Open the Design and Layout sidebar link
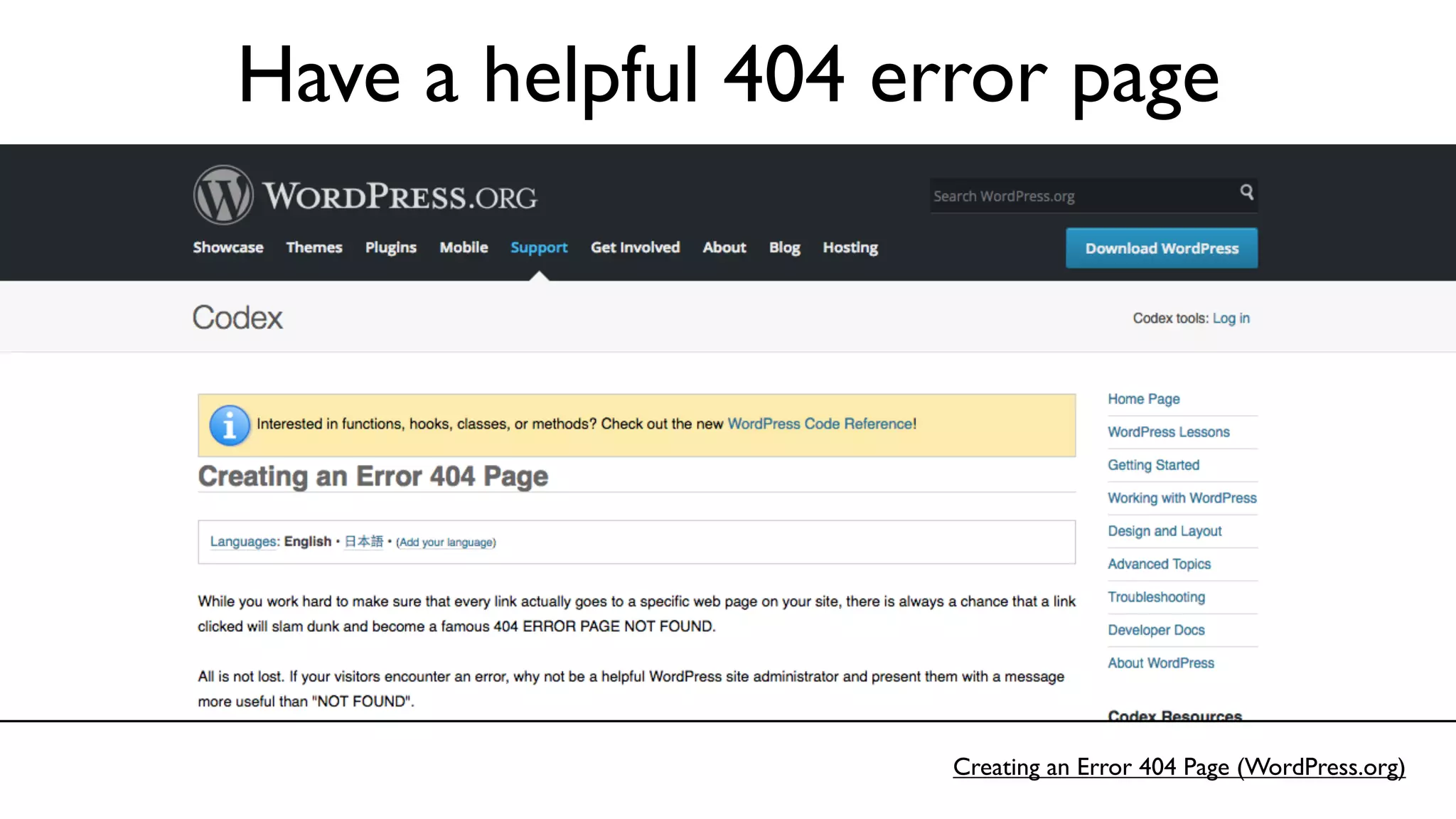The height and width of the screenshot is (819, 1456). click(x=1165, y=531)
